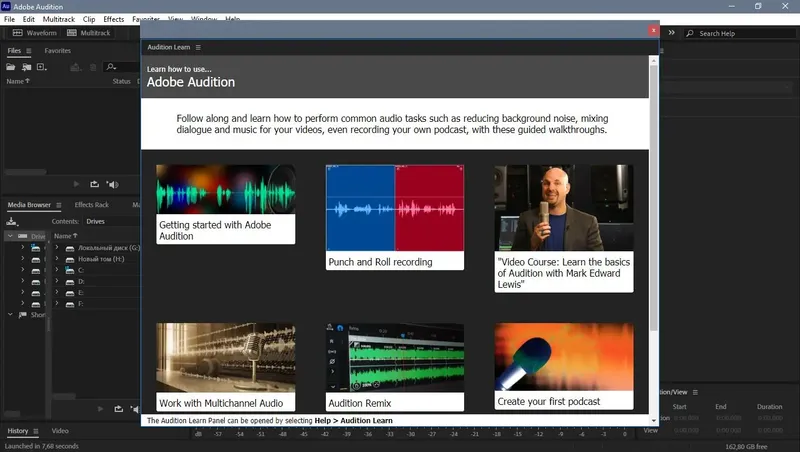
Task: Click the workspace overflow double-chevron icon
Action: click(671, 33)
